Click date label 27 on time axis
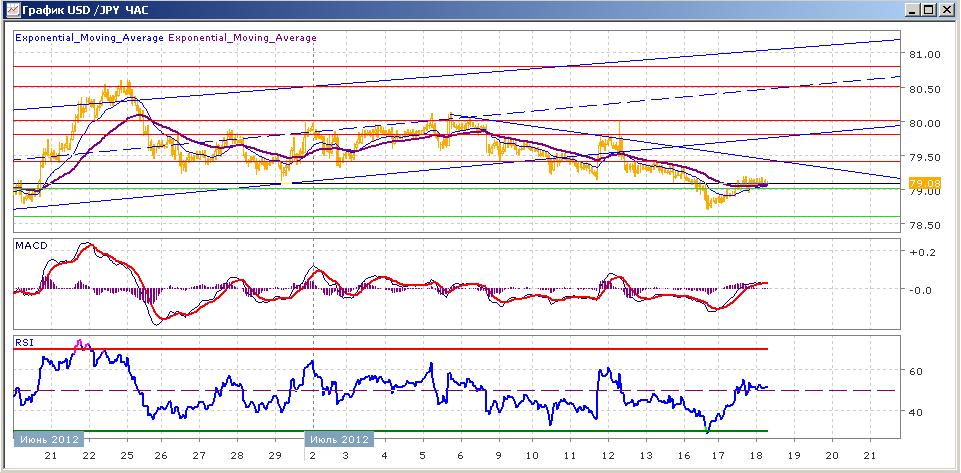Screen dimensions: 961x473 200,456
